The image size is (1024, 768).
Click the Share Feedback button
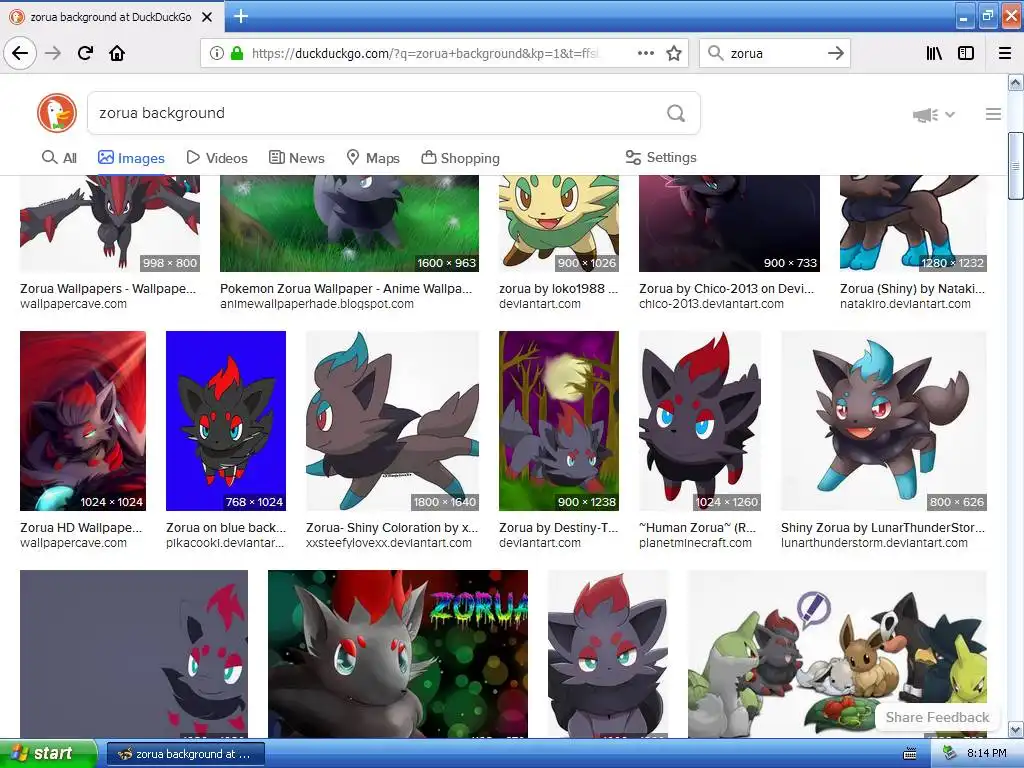[937, 717]
